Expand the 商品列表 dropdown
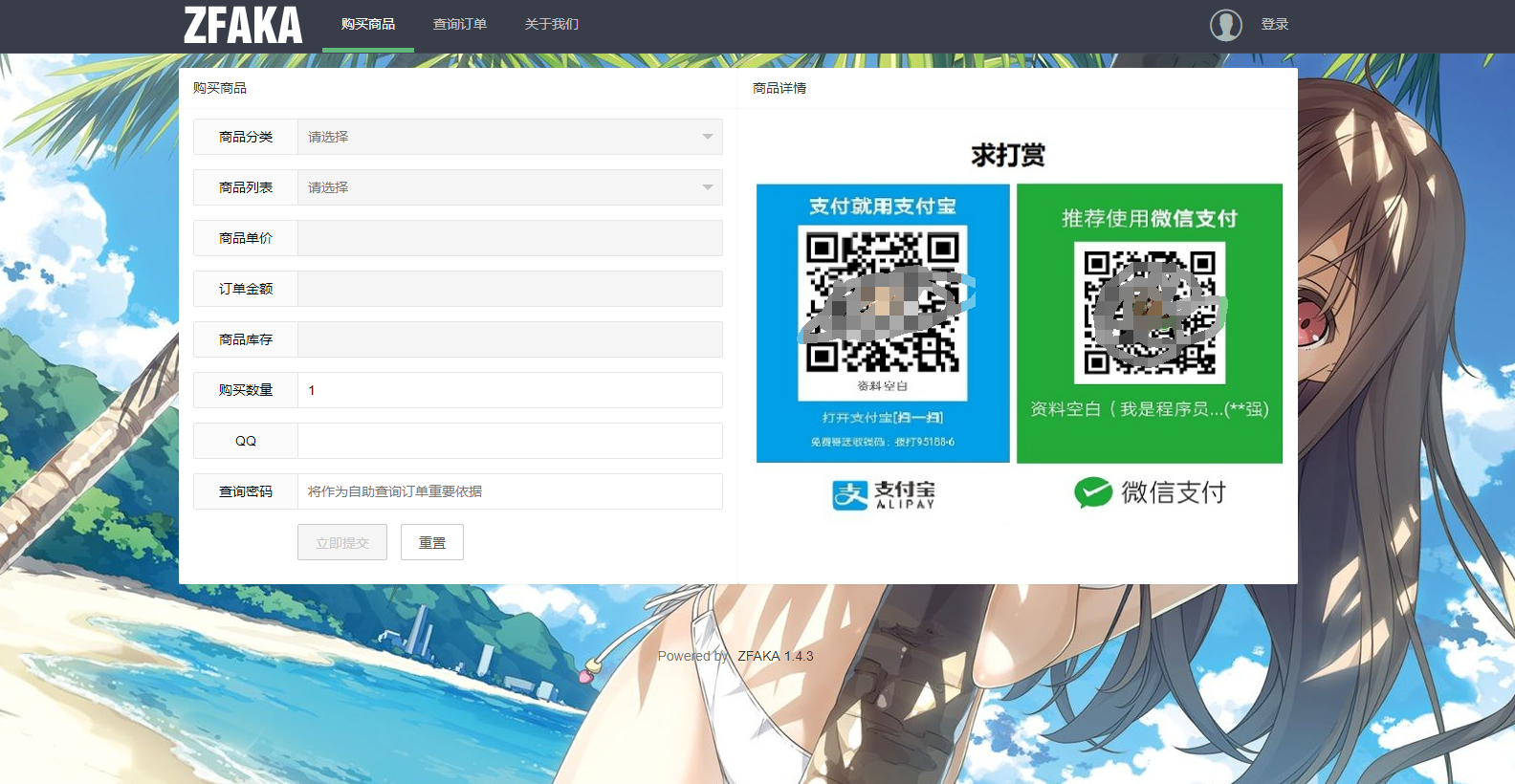This screenshot has height=784, width=1515. (510, 187)
